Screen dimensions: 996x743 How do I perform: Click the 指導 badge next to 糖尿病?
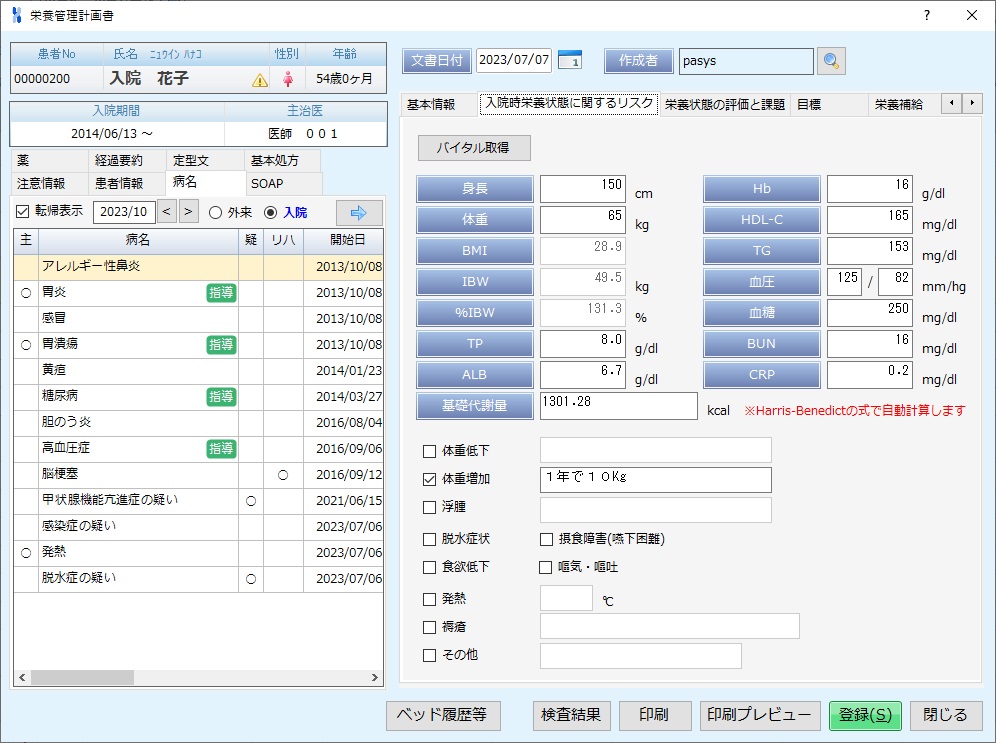tap(221, 394)
